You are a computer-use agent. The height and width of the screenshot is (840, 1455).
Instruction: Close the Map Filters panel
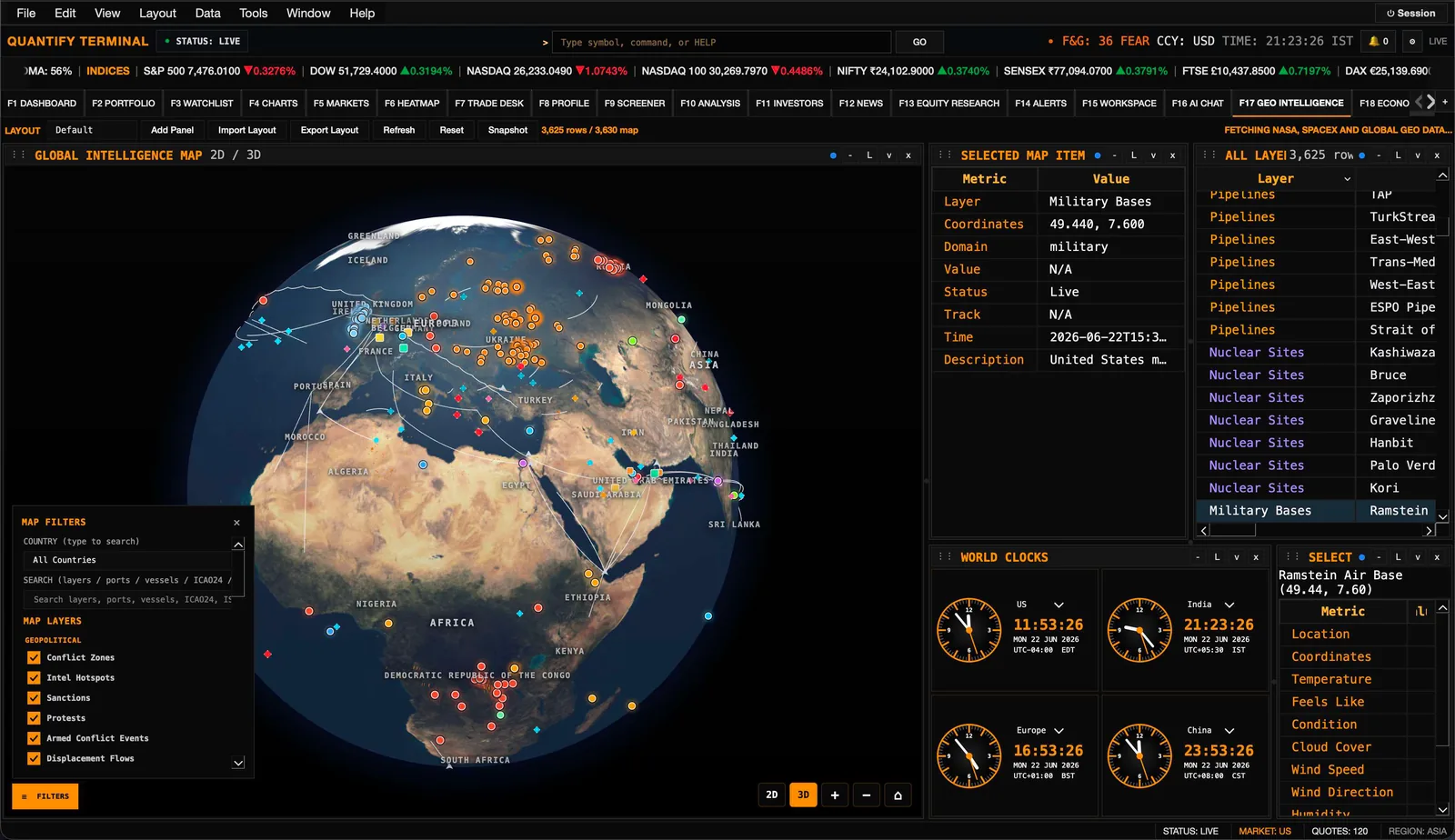tap(237, 523)
